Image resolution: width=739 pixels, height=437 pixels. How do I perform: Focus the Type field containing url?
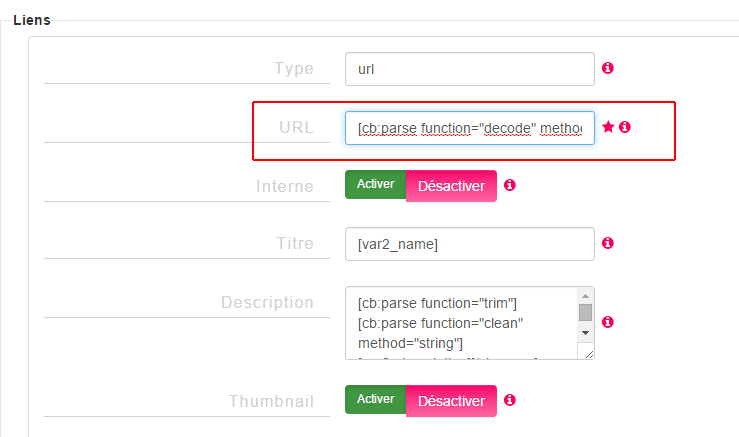click(469, 69)
